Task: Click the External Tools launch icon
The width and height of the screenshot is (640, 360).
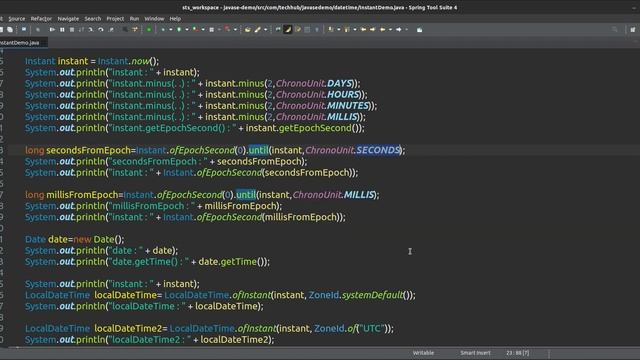Action: point(227,29)
